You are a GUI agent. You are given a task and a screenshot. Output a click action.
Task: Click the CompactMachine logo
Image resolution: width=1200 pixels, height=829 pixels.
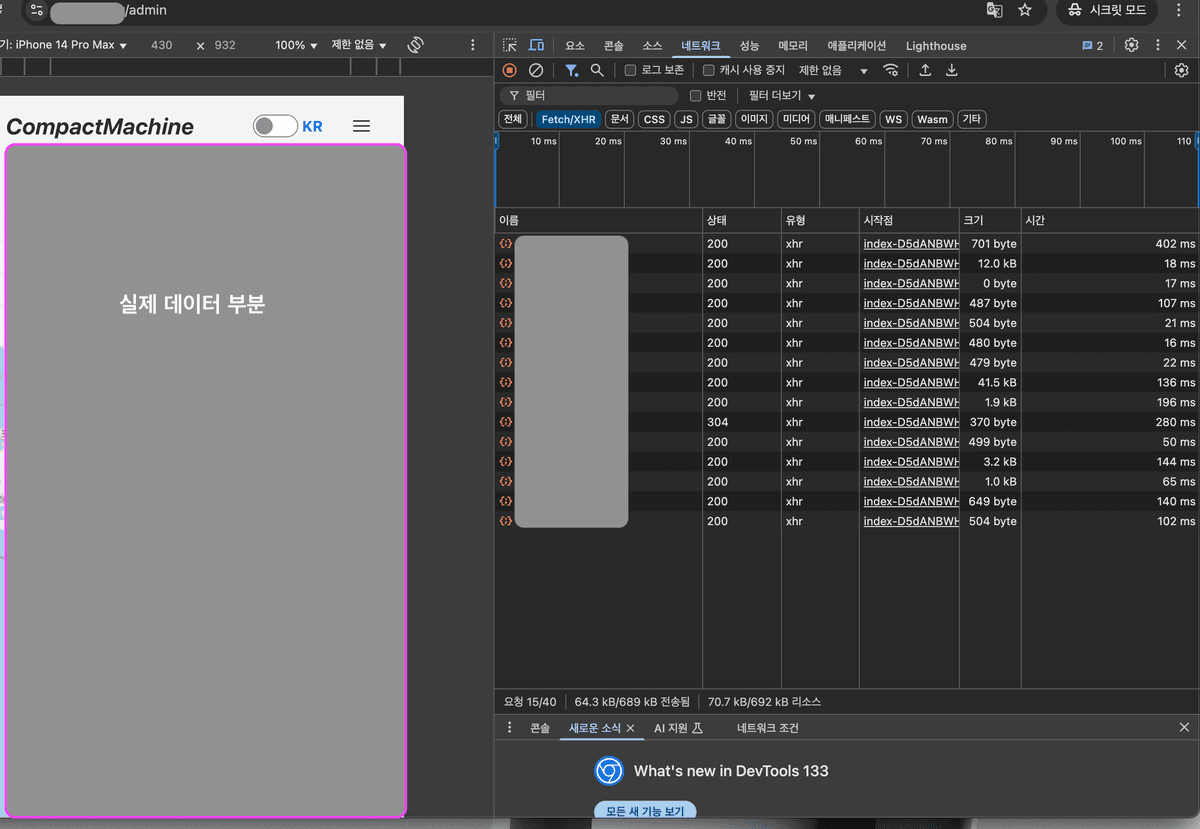tap(100, 126)
